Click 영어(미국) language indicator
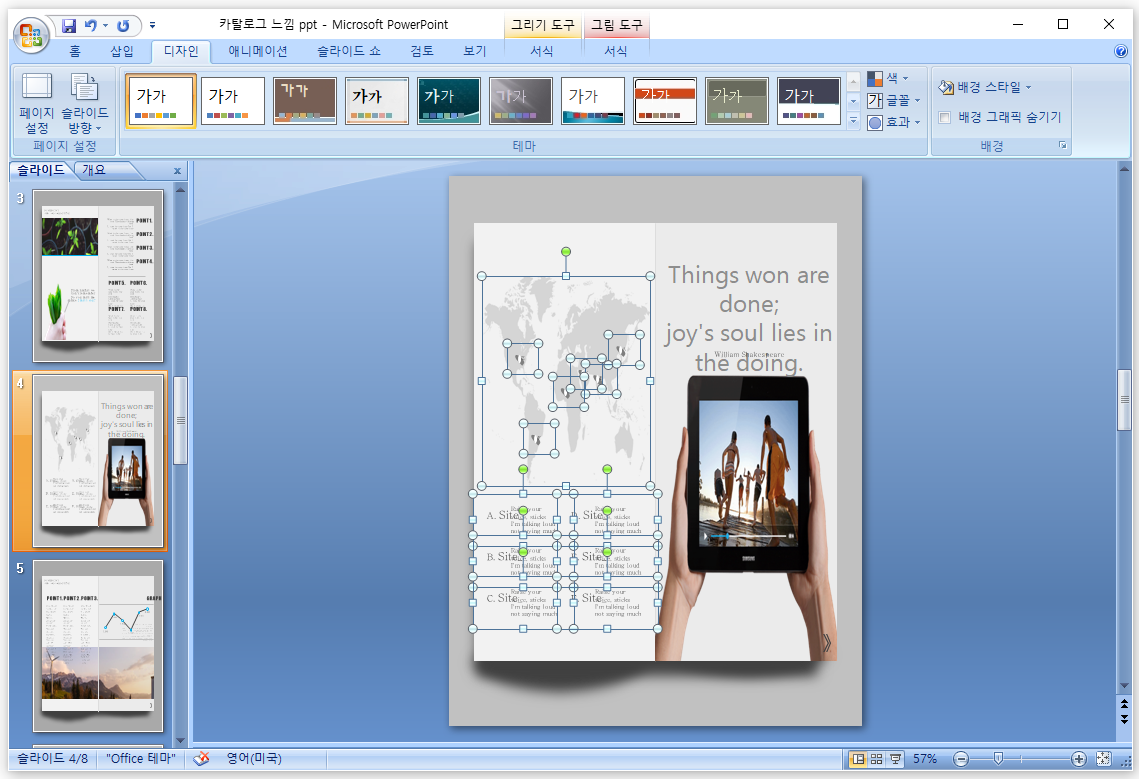The image size is (1139, 779). coord(254,759)
